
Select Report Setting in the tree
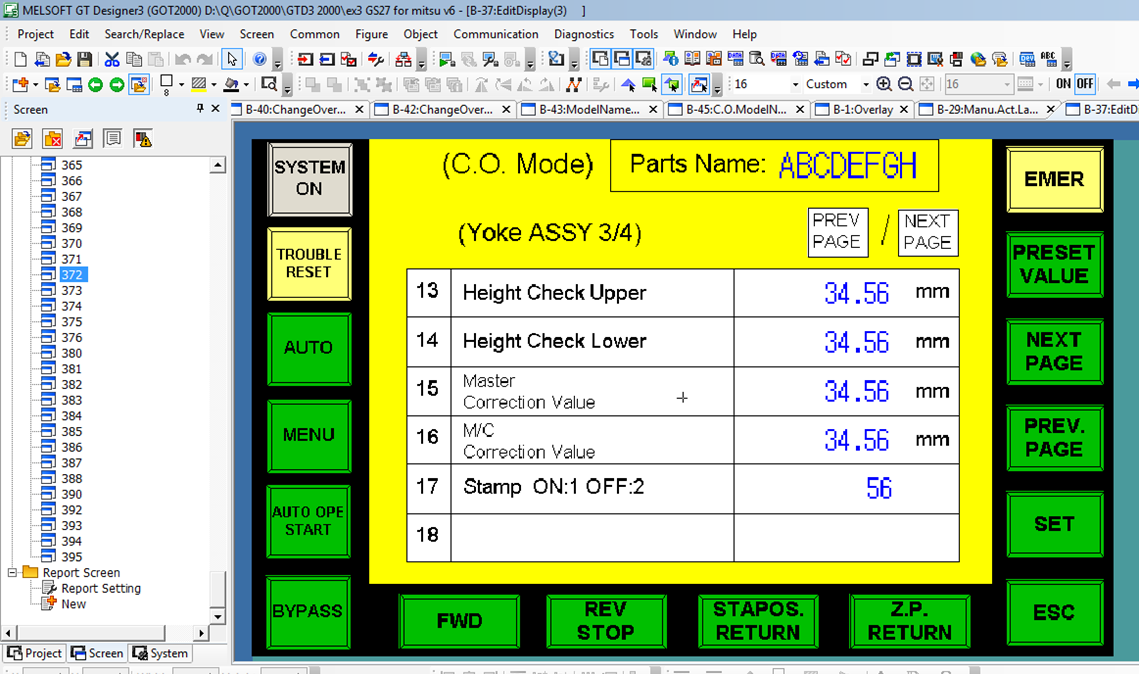(x=101, y=588)
